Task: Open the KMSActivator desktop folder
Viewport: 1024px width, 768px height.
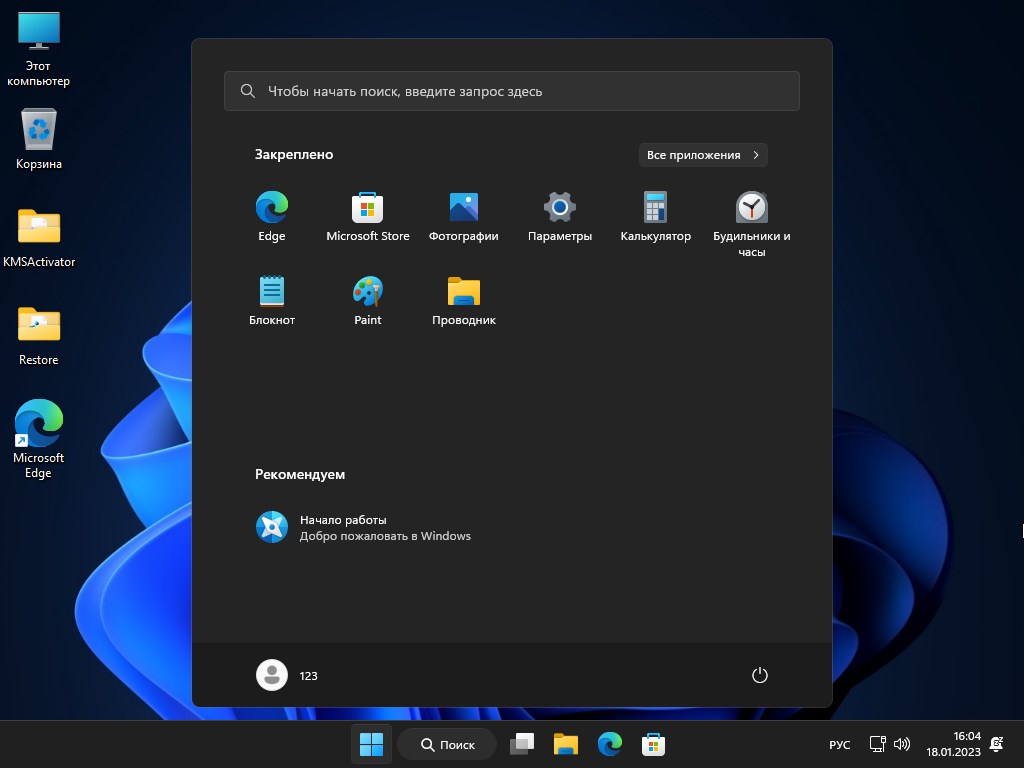Action: click(x=38, y=232)
